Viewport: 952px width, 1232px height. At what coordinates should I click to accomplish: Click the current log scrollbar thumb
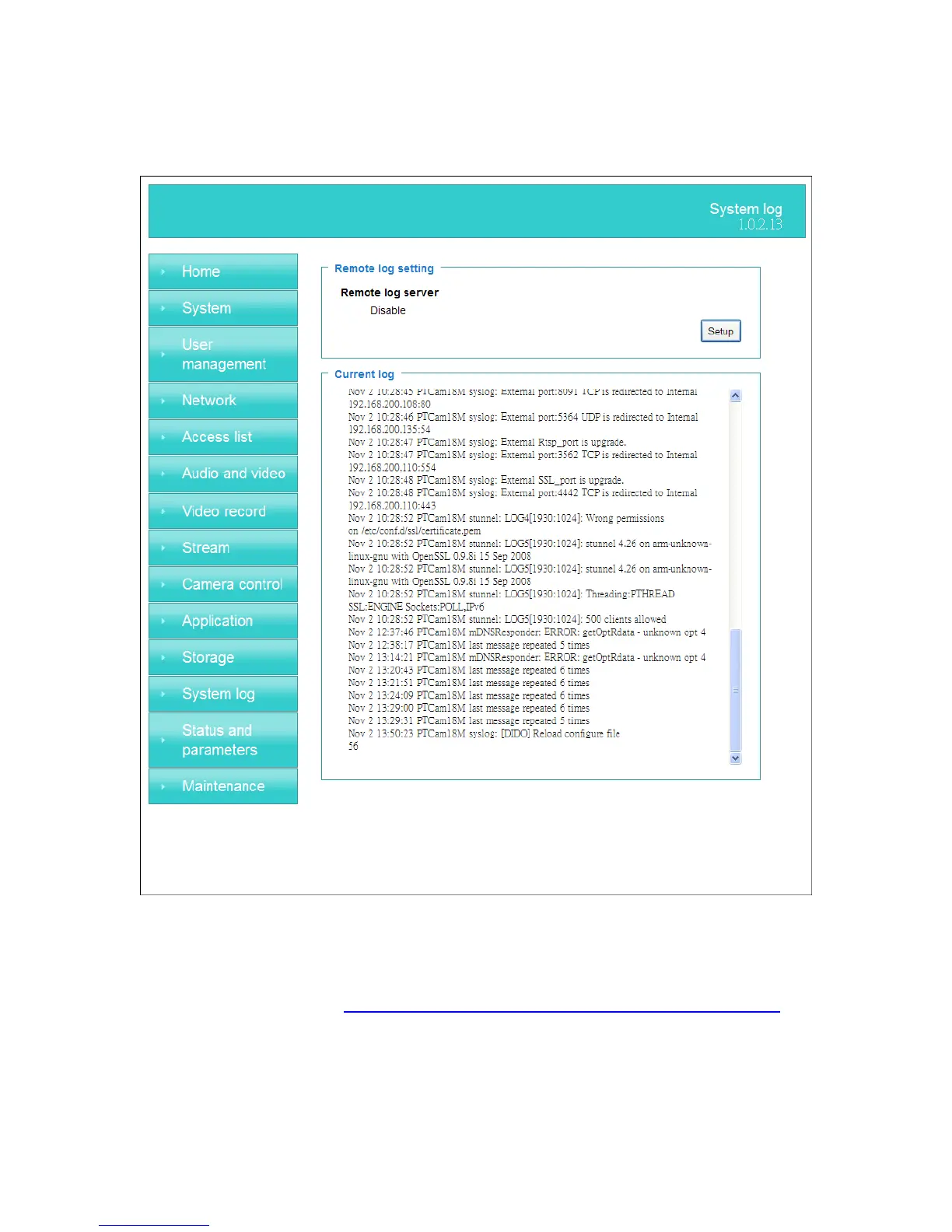pyautogui.click(x=736, y=690)
